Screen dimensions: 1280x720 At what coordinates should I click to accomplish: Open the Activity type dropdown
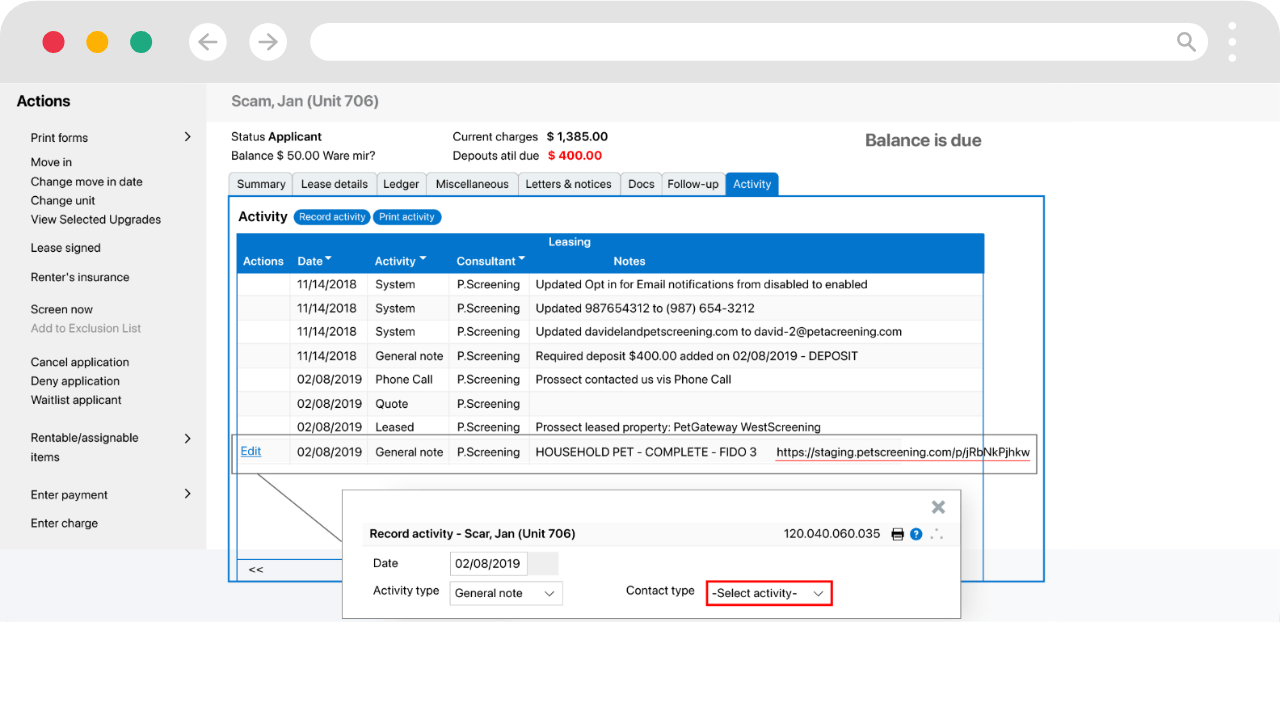pos(505,593)
